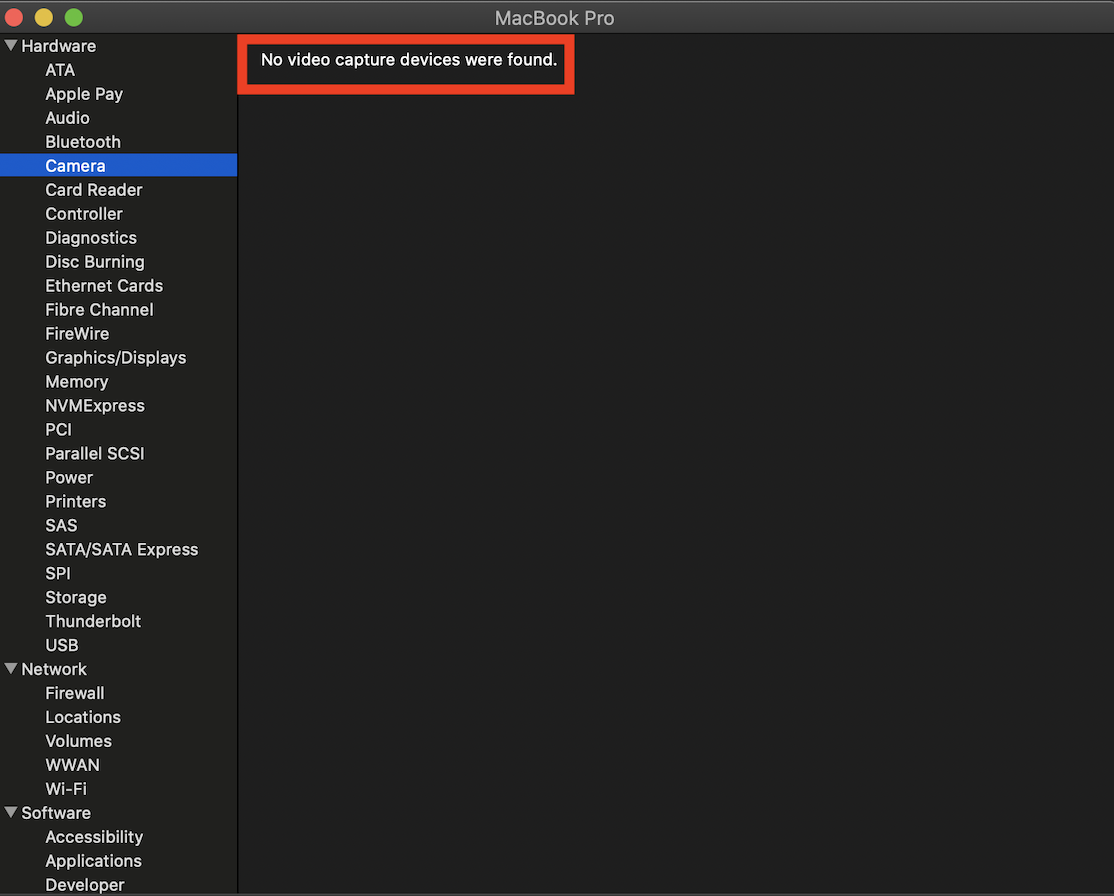
Task: Show Bluetooth hardware info
Action: pyautogui.click(x=83, y=141)
